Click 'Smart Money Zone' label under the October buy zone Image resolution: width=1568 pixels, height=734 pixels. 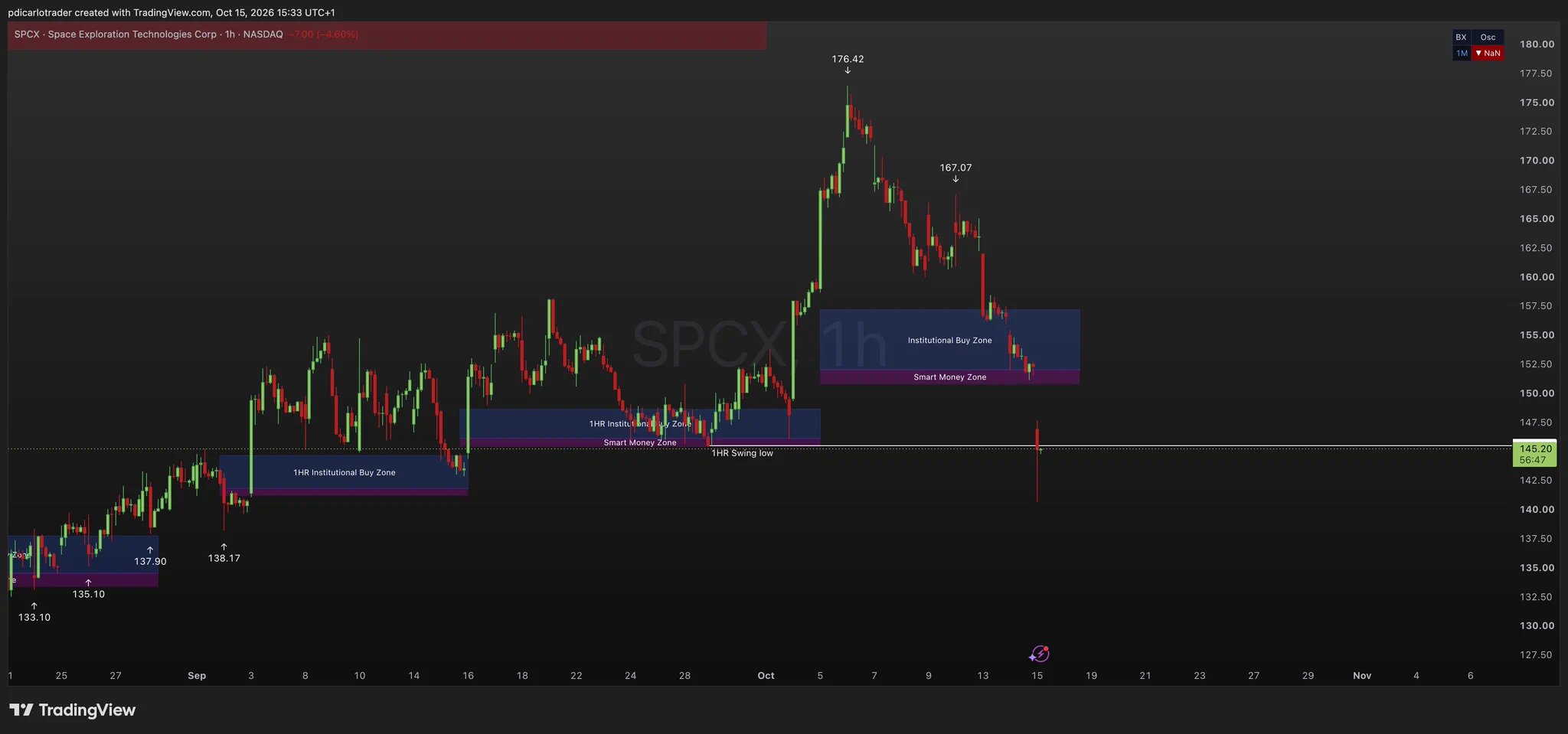click(x=949, y=377)
